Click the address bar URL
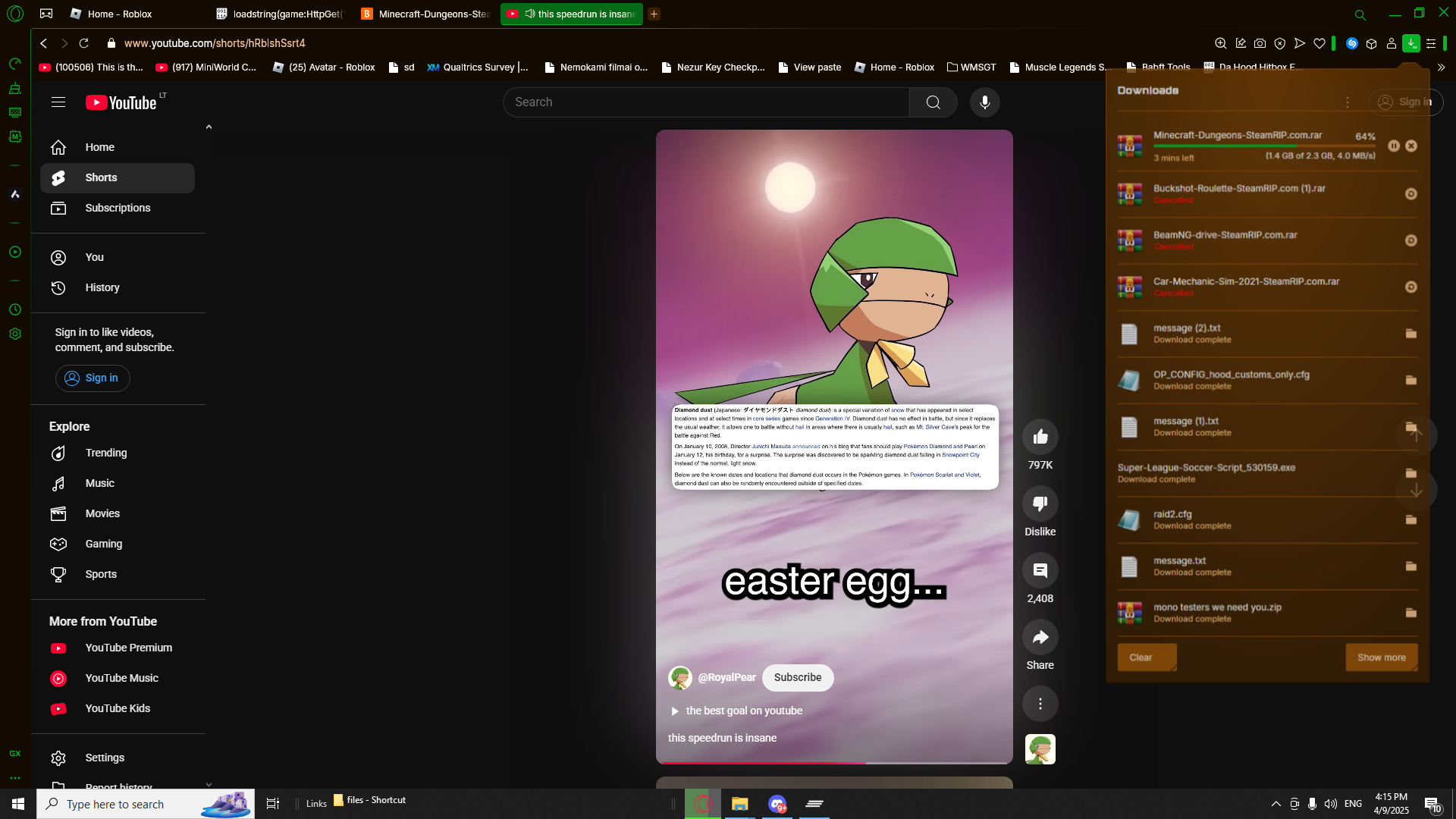Image resolution: width=1456 pixels, height=819 pixels. (x=215, y=43)
